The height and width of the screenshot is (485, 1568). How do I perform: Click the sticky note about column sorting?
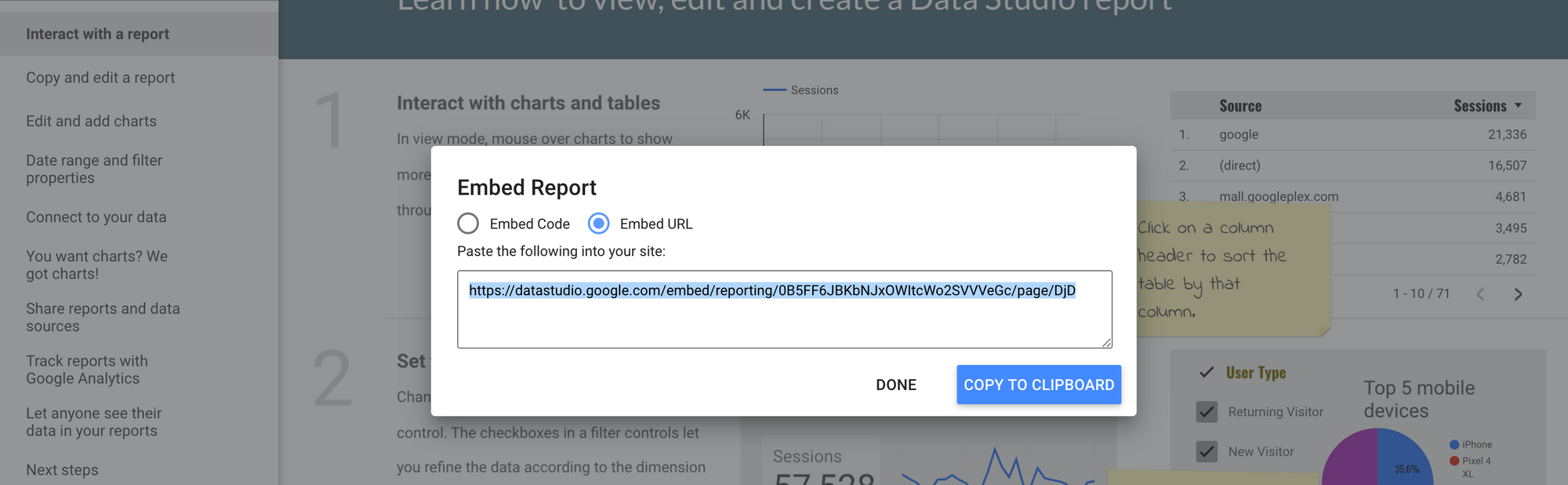pos(1233,269)
